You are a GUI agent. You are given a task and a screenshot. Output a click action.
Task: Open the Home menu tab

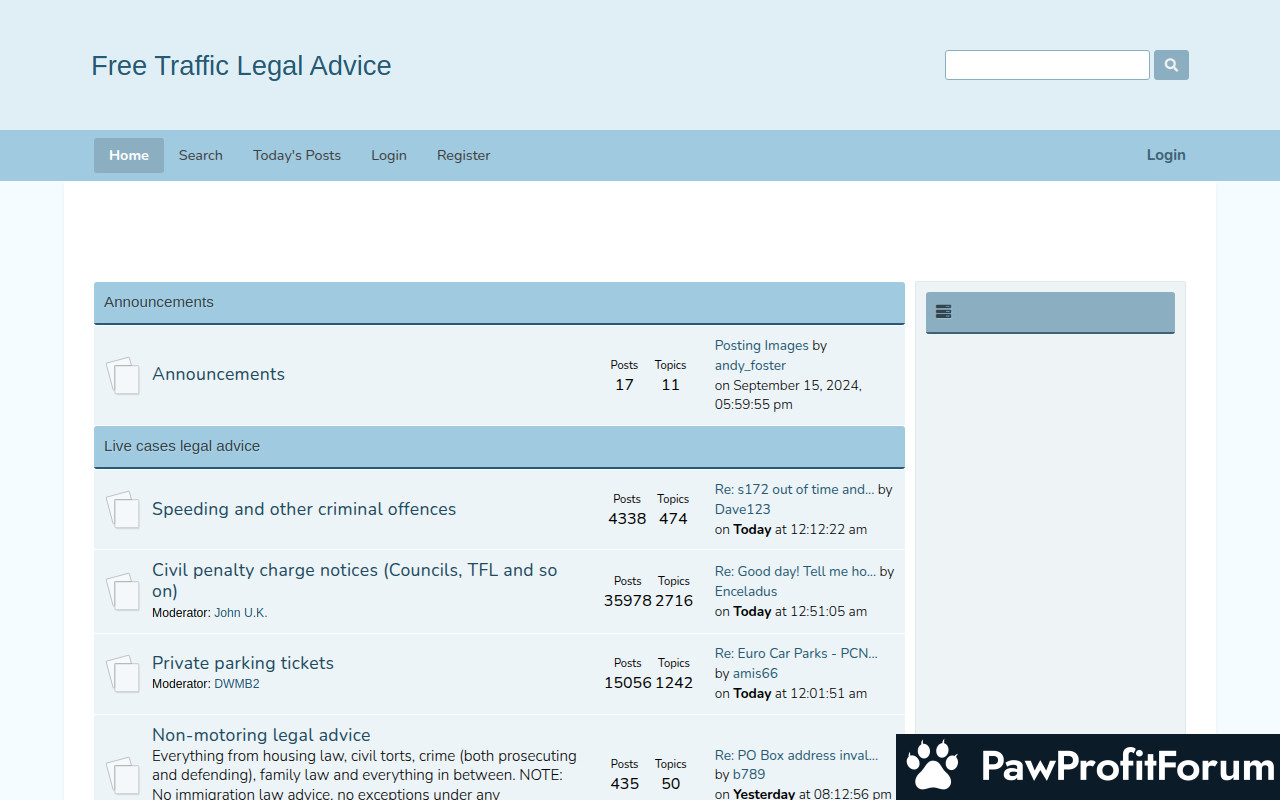pos(129,155)
